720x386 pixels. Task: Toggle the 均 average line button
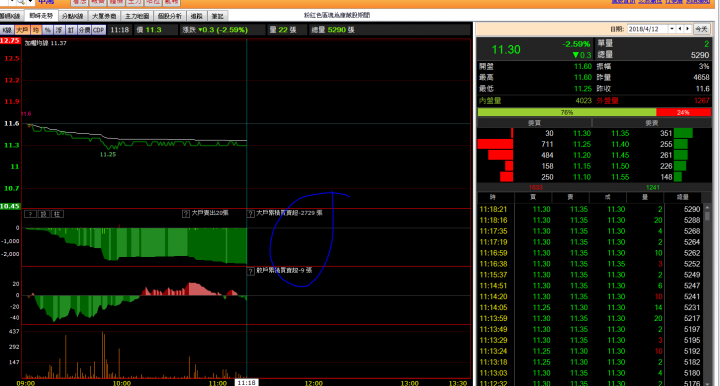(36, 30)
